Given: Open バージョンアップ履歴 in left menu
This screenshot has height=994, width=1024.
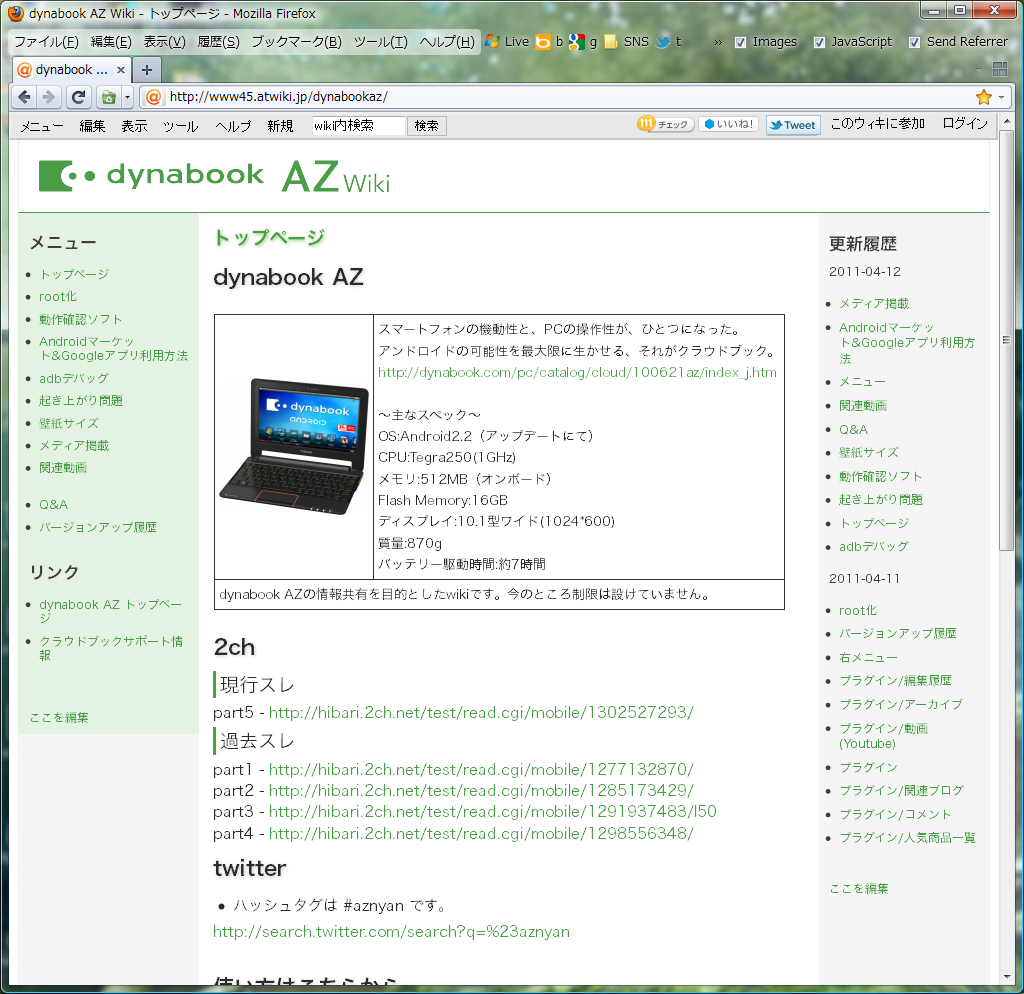Looking at the screenshot, I should tap(98, 527).
